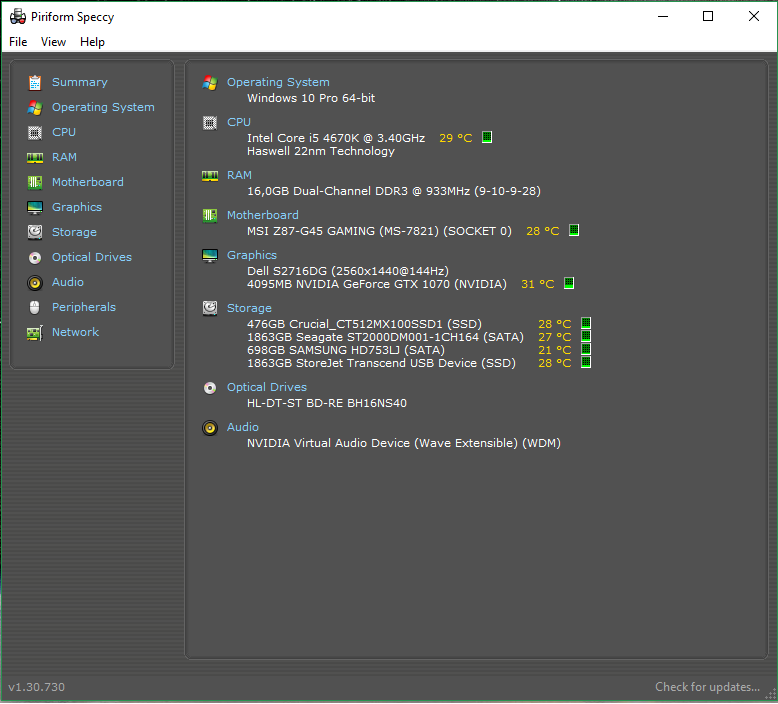Viewport: 778px width, 704px height.
Task: Select Optical Drives in the sidebar
Action: click(92, 257)
